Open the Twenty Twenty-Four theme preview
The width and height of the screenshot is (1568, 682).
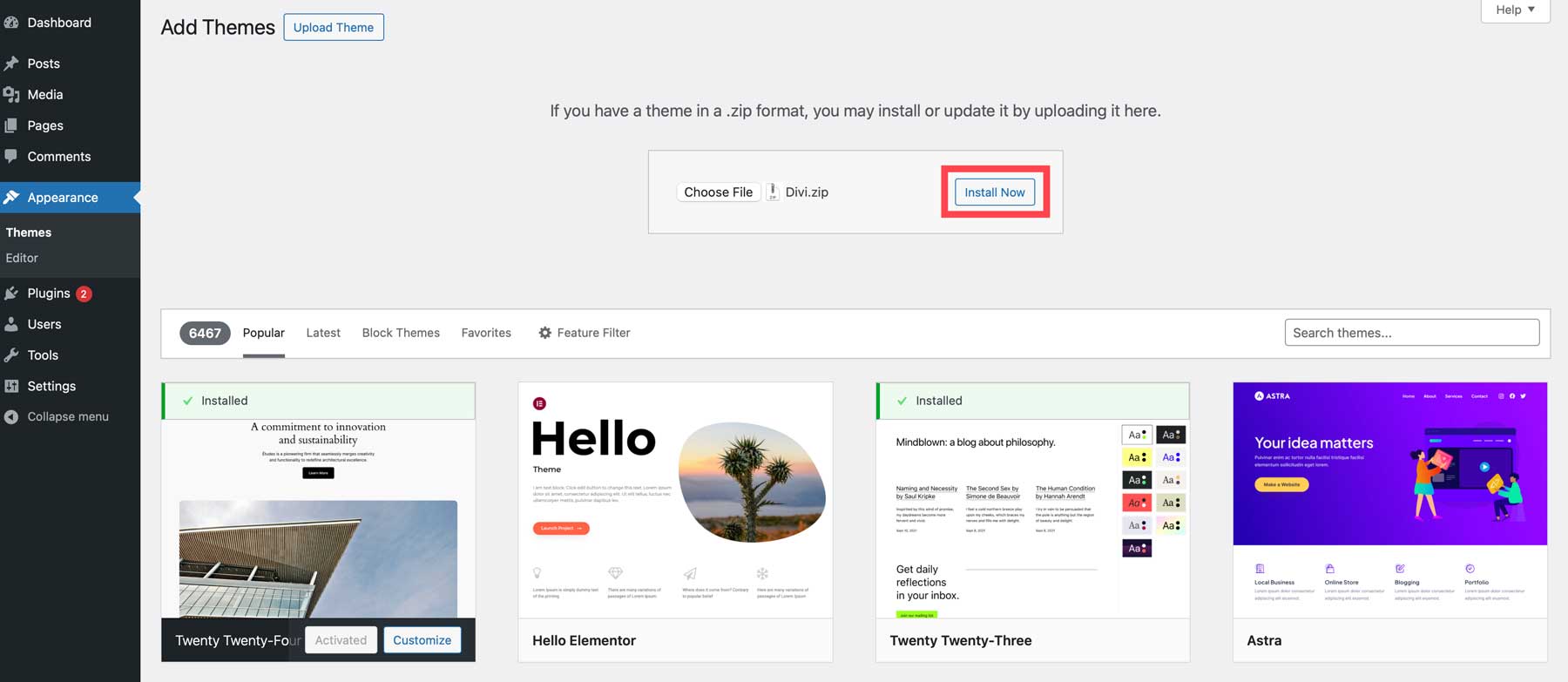click(x=319, y=519)
